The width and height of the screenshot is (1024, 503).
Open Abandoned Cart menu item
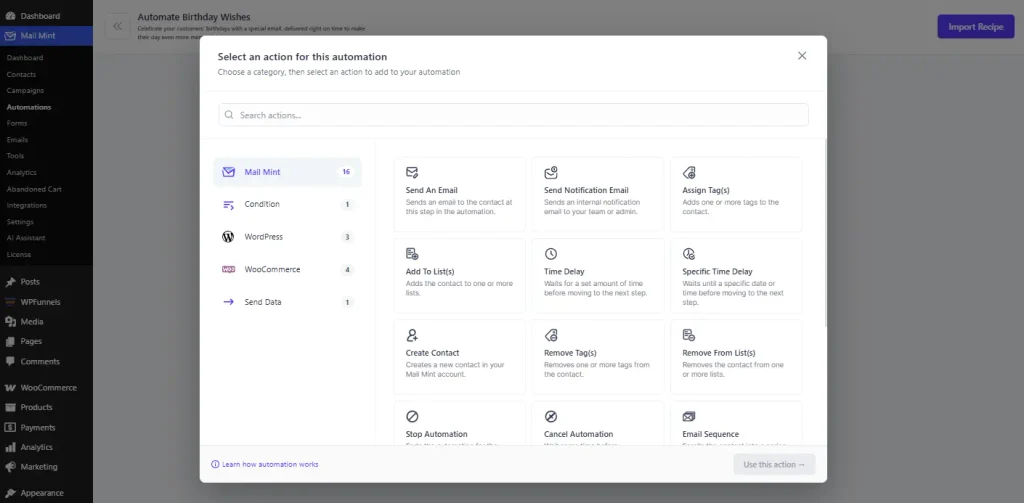[34, 189]
